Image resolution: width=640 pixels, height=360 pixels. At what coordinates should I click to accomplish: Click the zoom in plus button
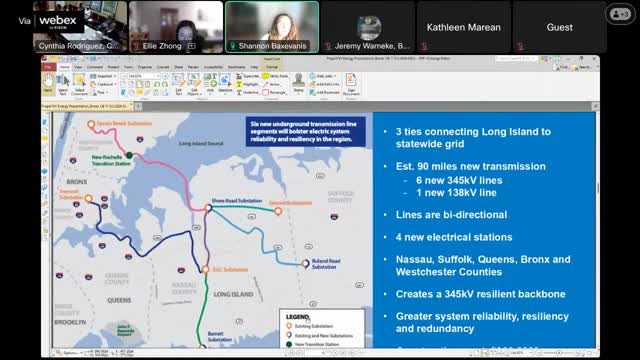[x=165, y=76]
